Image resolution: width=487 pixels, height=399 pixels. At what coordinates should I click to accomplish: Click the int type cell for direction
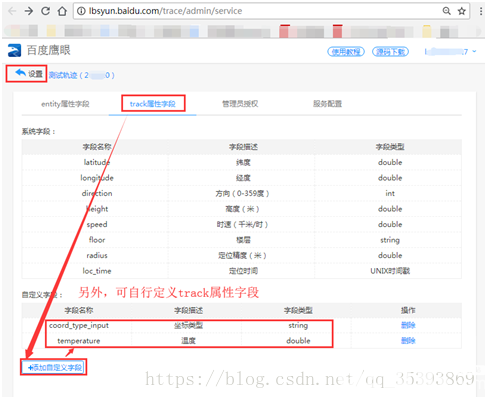[390, 193]
